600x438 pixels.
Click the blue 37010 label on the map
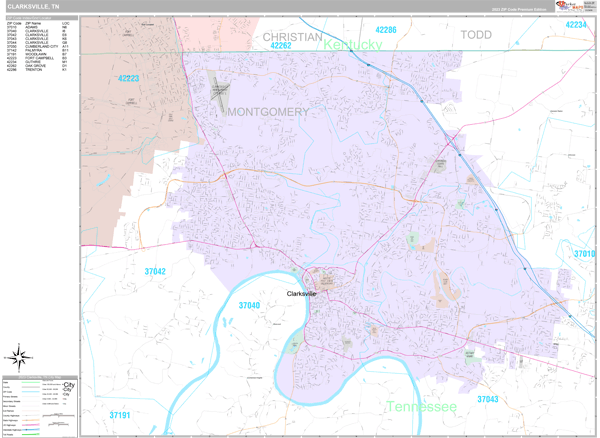pyautogui.click(x=585, y=254)
